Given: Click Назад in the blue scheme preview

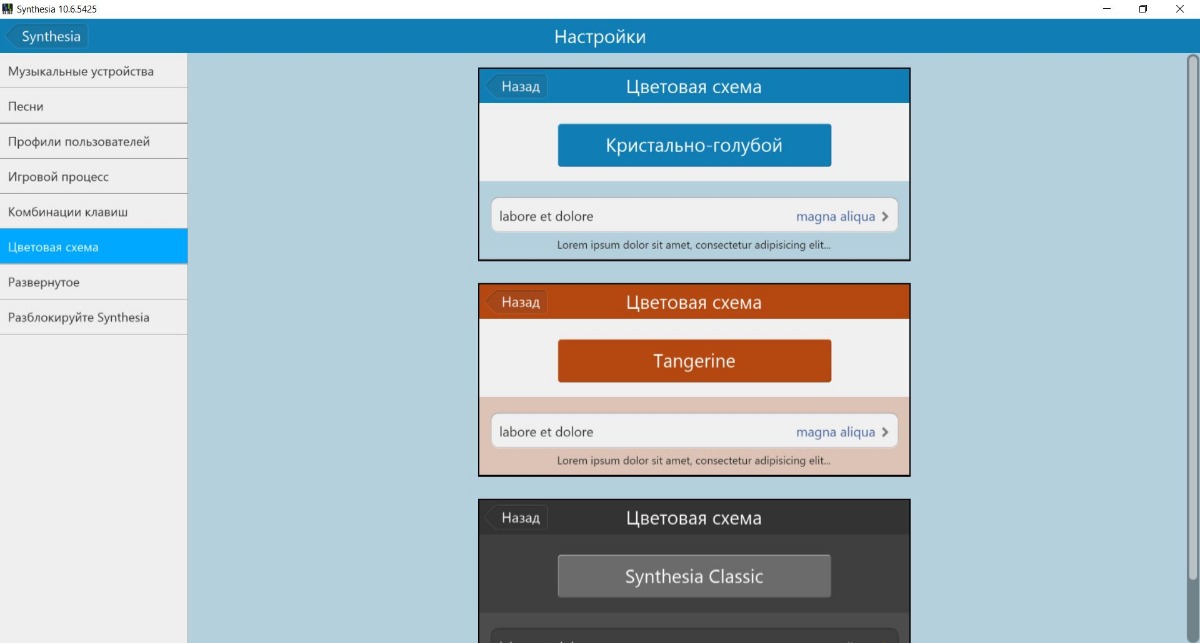Looking at the screenshot, I should [517, 86].
